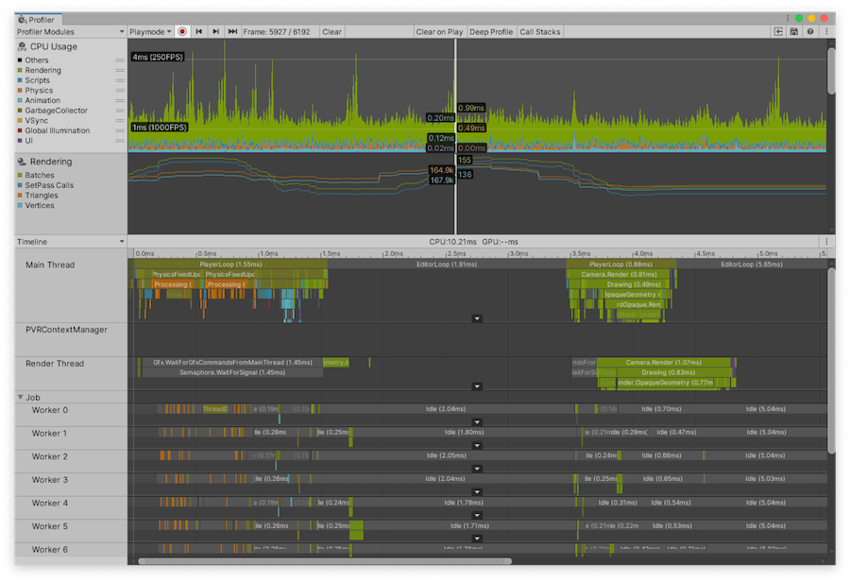Image resolution: width=850 pixels, height=582 pixels.
Task: Toggle profiler recording with the red Record icon
Action: tap(182, 31)
